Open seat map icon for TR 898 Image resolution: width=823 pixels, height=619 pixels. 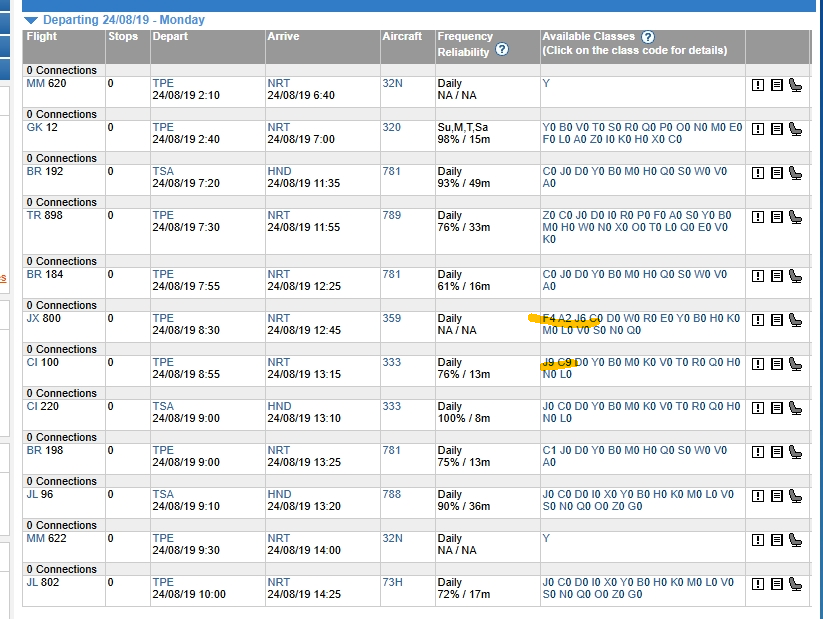(796, 217)
